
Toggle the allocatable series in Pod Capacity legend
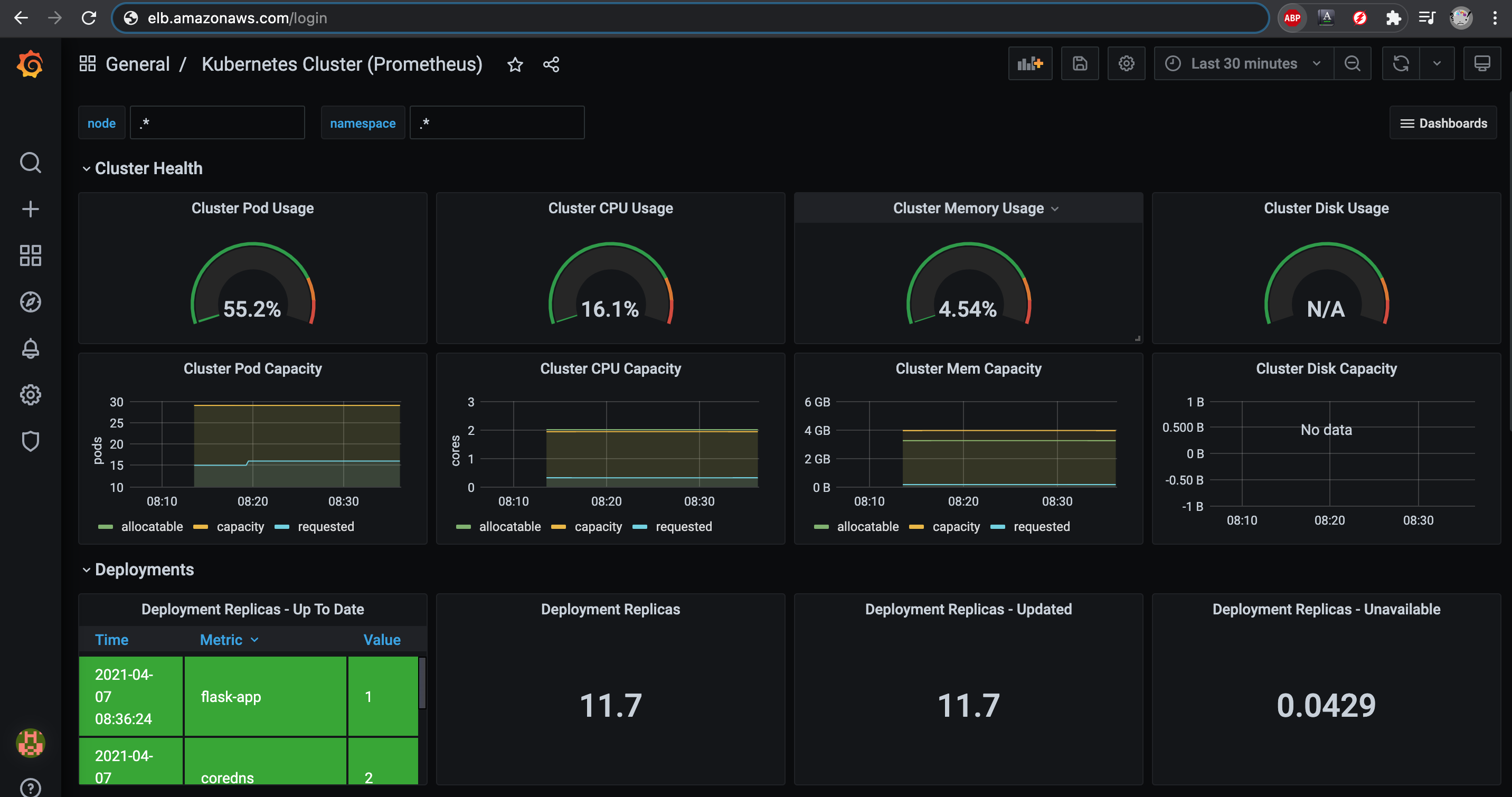coord(152,526)
